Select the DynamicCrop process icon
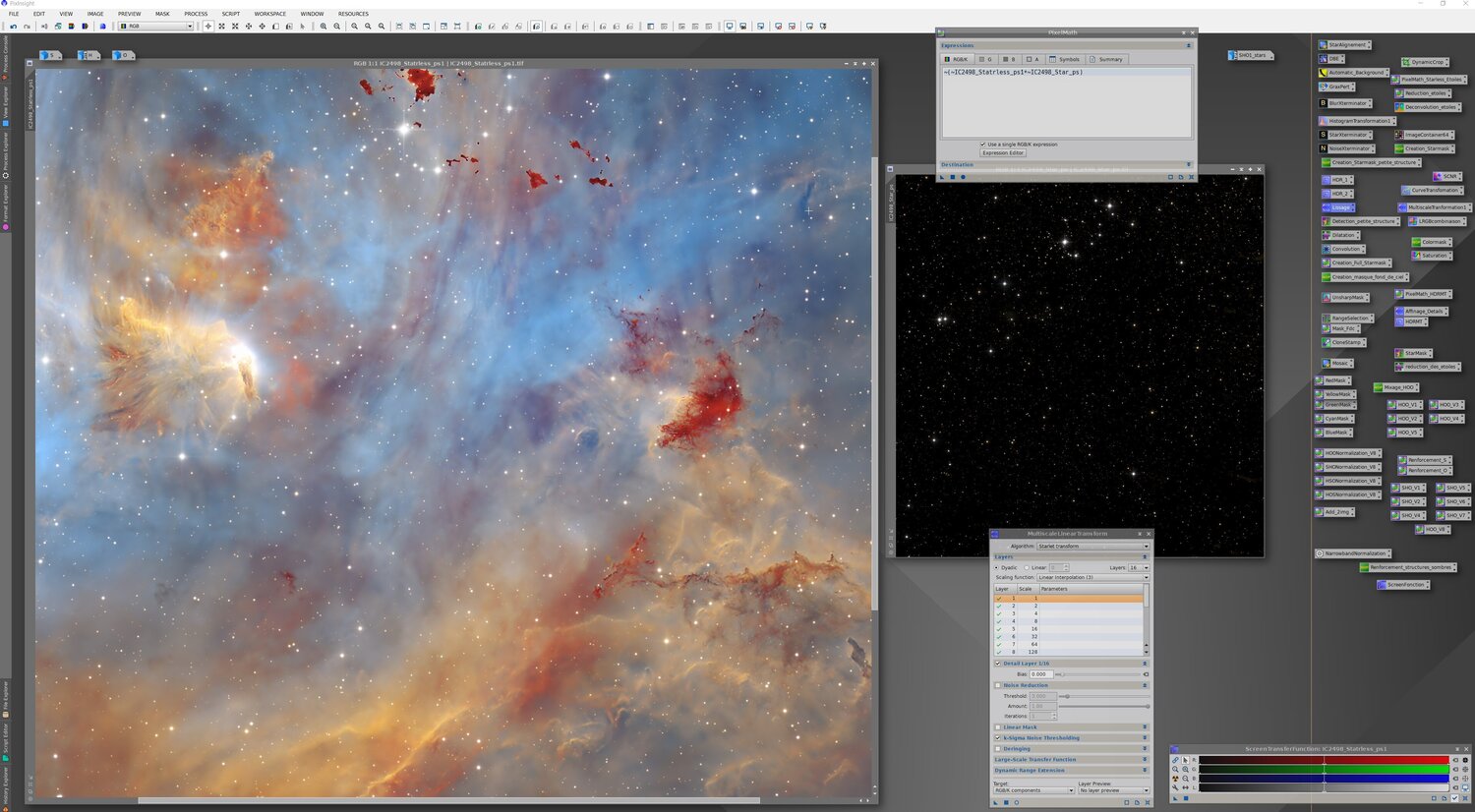1475x812 pixels. (1427, 62)
